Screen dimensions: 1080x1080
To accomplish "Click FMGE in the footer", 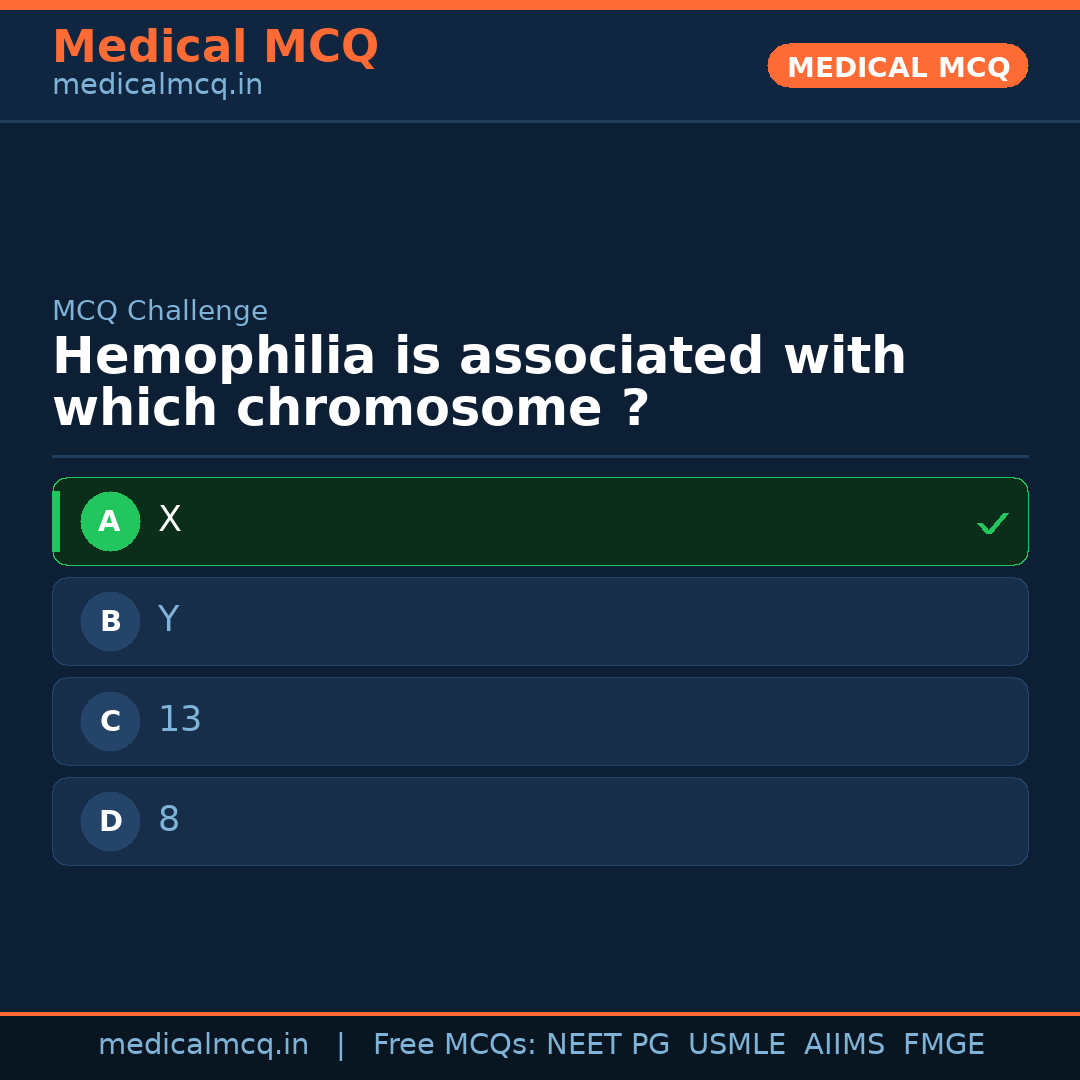I will click(943, 1045).
